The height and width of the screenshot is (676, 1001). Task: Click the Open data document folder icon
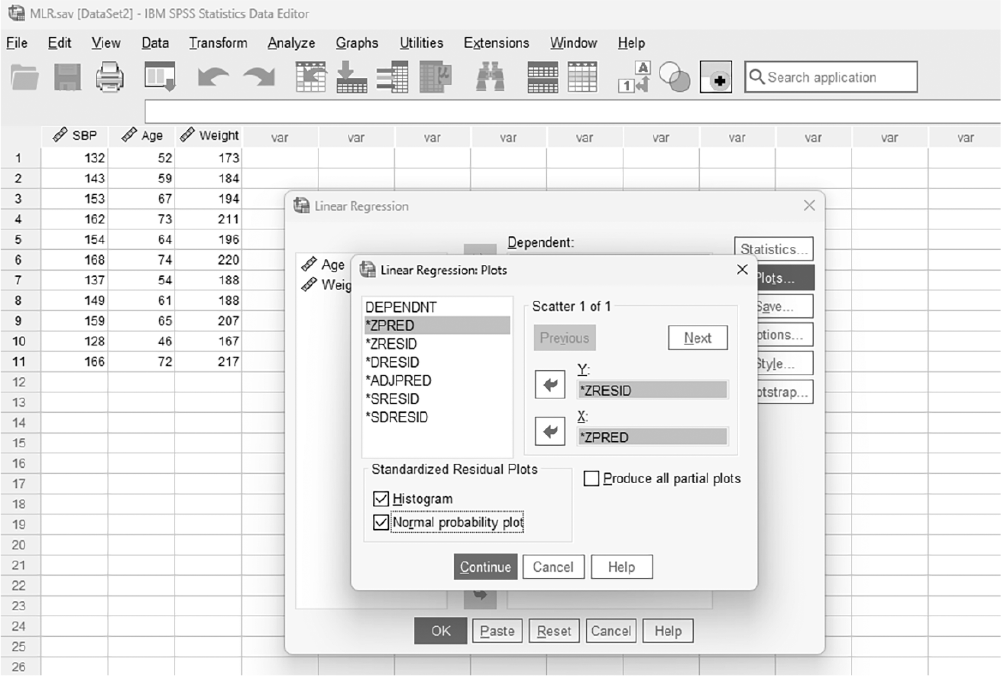[25, 77]
